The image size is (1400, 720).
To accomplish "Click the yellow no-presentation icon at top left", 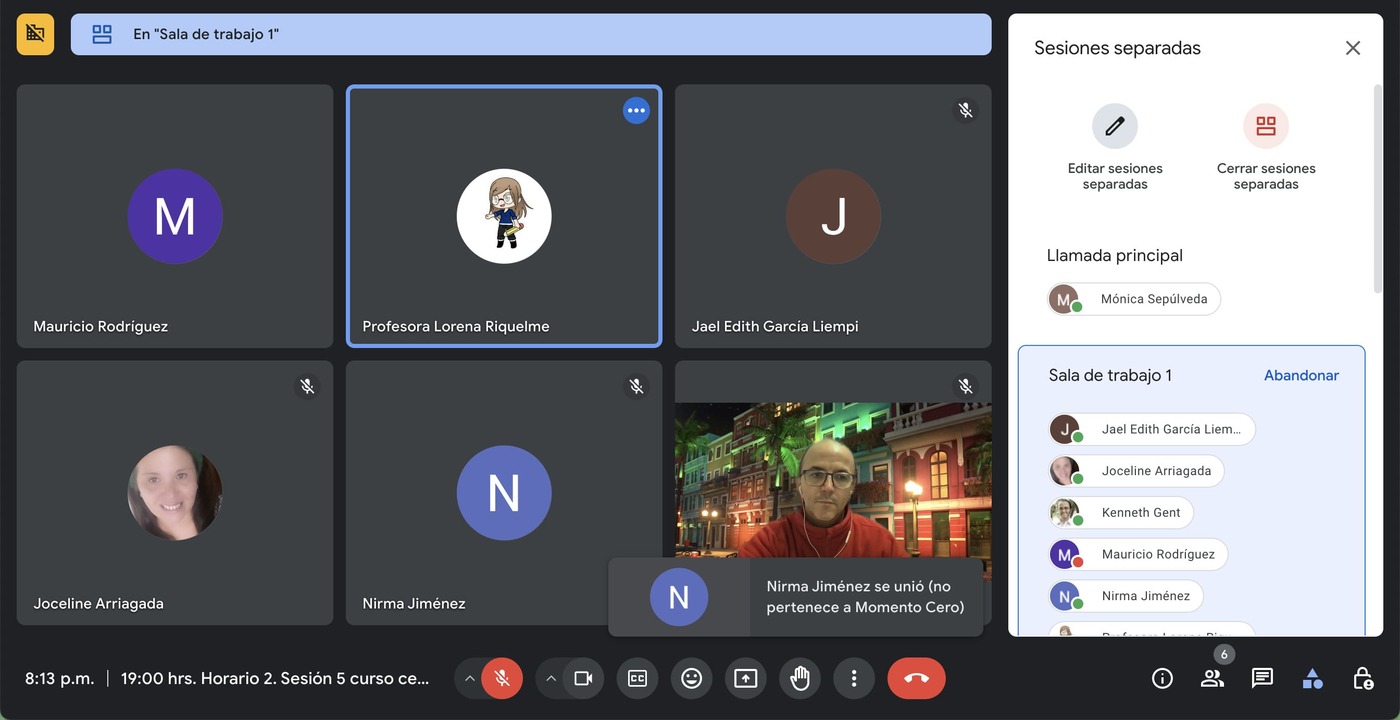I will point(35,34).
